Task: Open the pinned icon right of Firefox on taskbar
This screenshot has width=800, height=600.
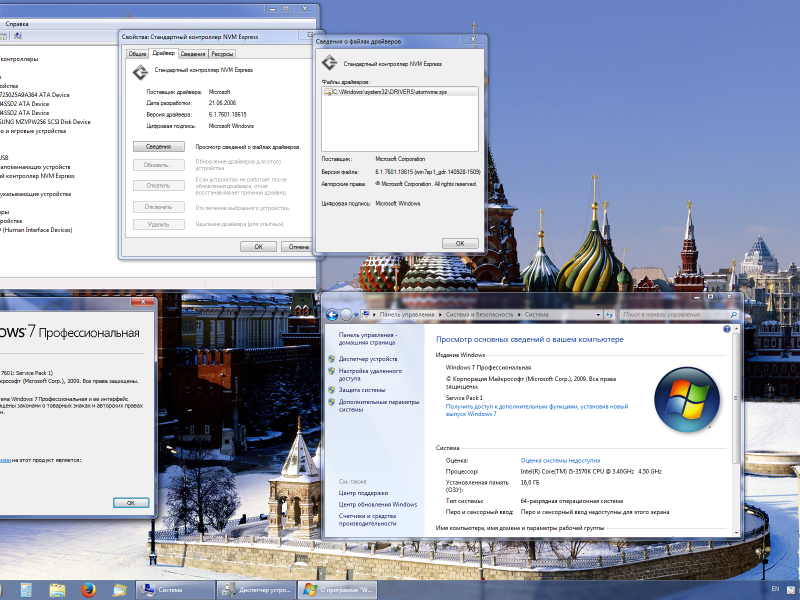Action: click(x=119, y=590)
